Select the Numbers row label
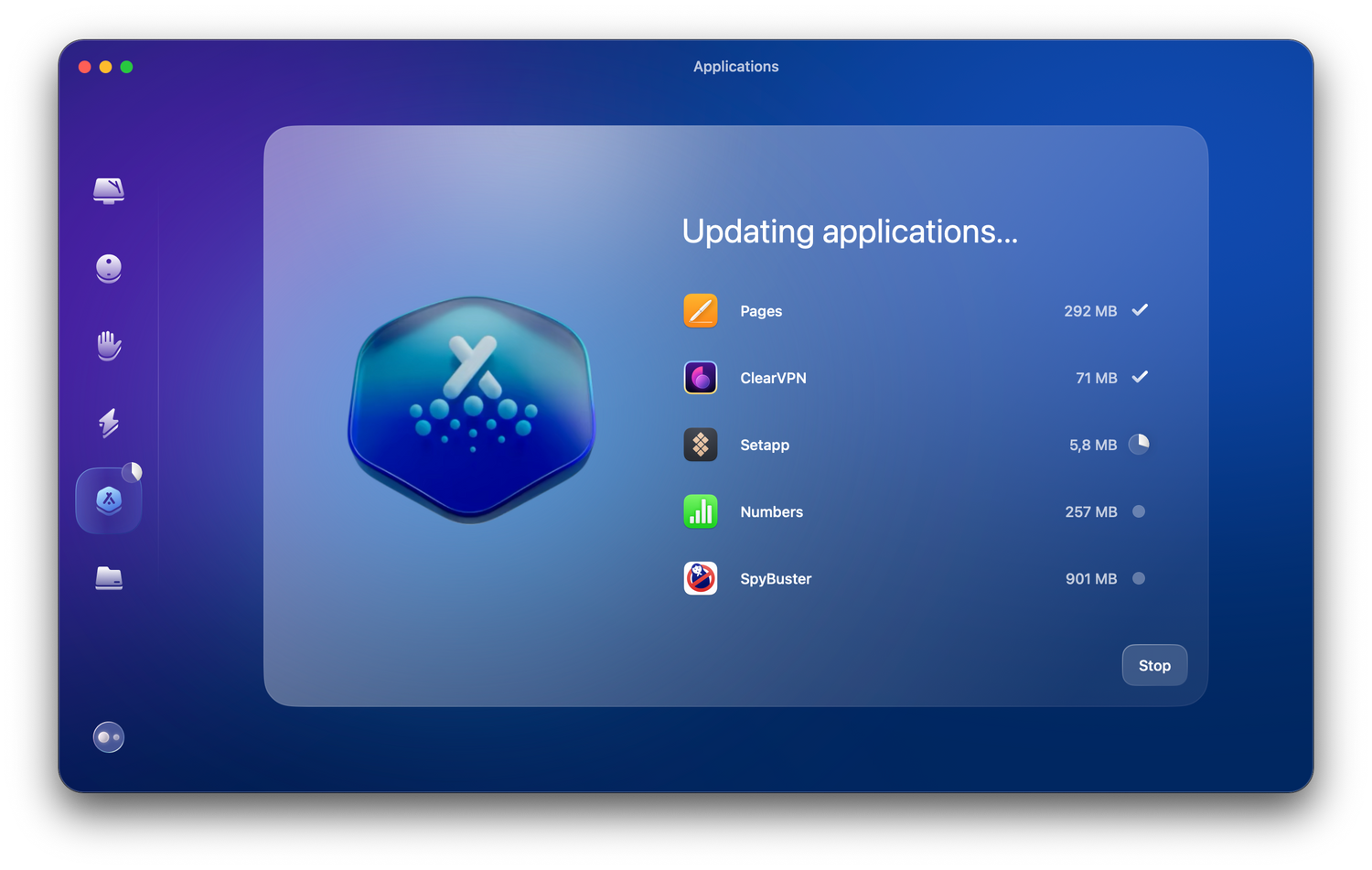Viewport: 1372px width, 870px height. [771, 511]
